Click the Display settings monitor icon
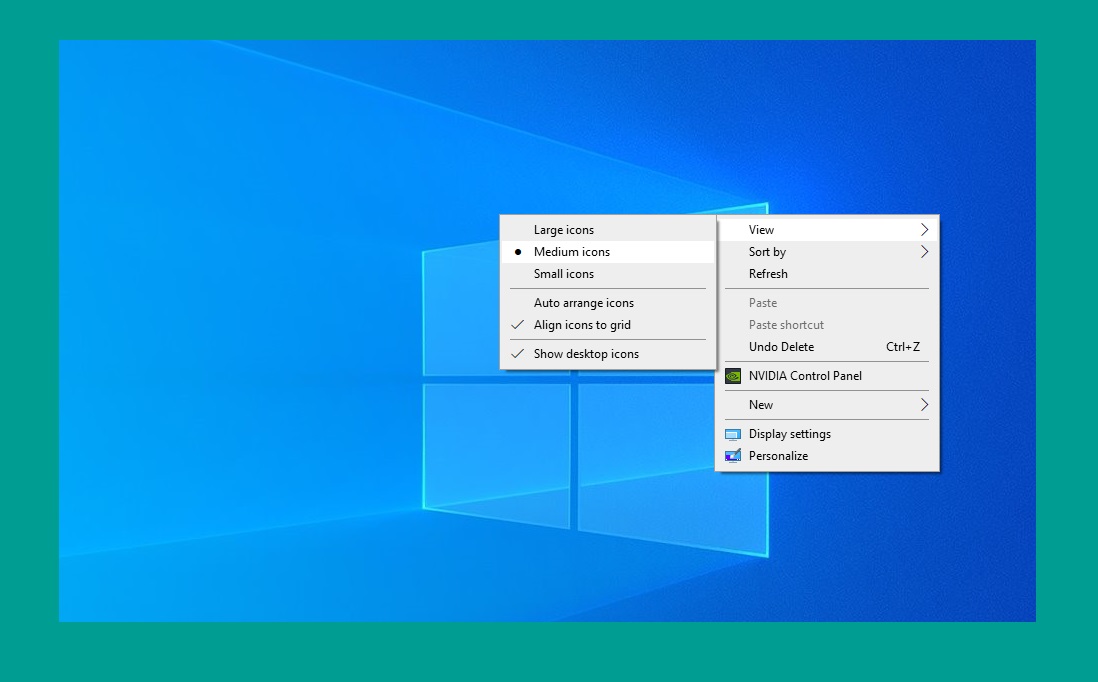The image size is (1098, 682). pos(732,434)
